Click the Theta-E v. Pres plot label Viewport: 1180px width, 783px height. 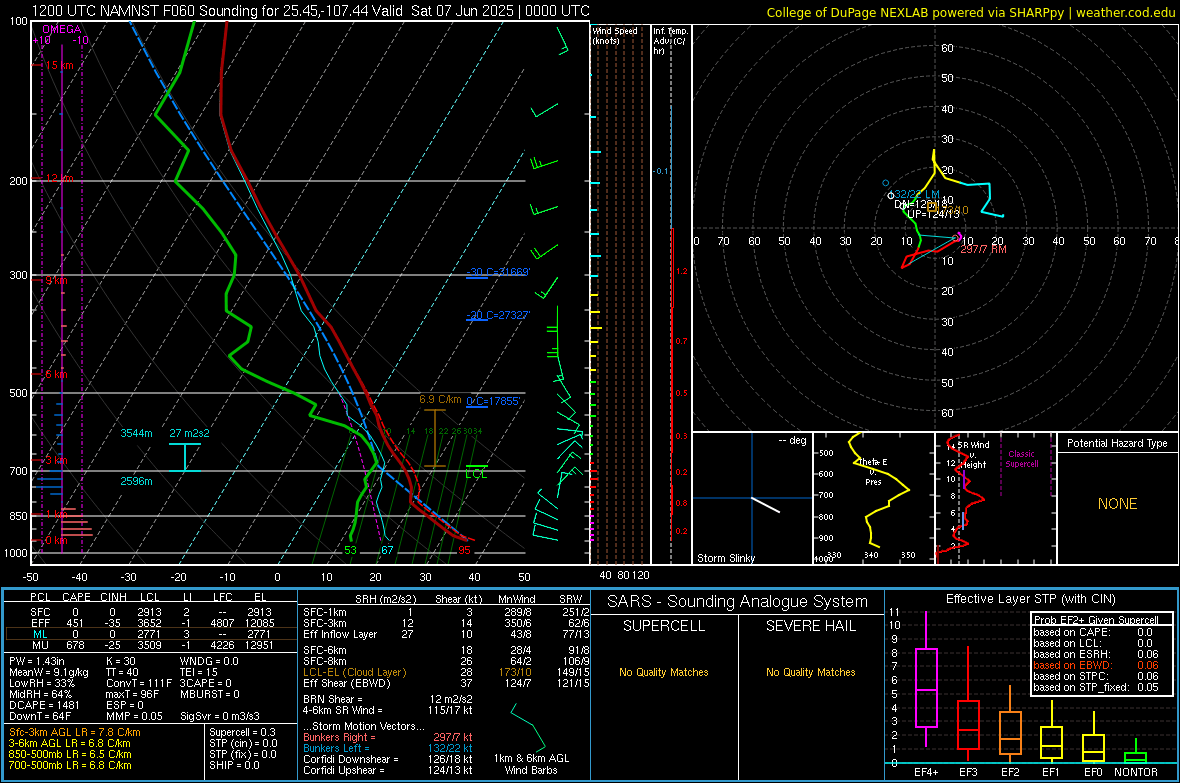pyautogui.click(x=874, y=472)
